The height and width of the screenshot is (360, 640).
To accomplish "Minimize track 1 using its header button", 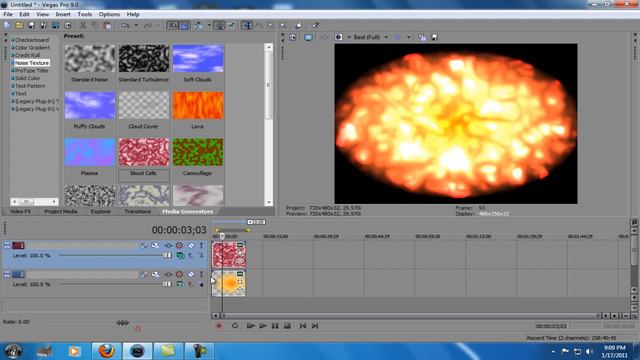I will pos(7,245).
